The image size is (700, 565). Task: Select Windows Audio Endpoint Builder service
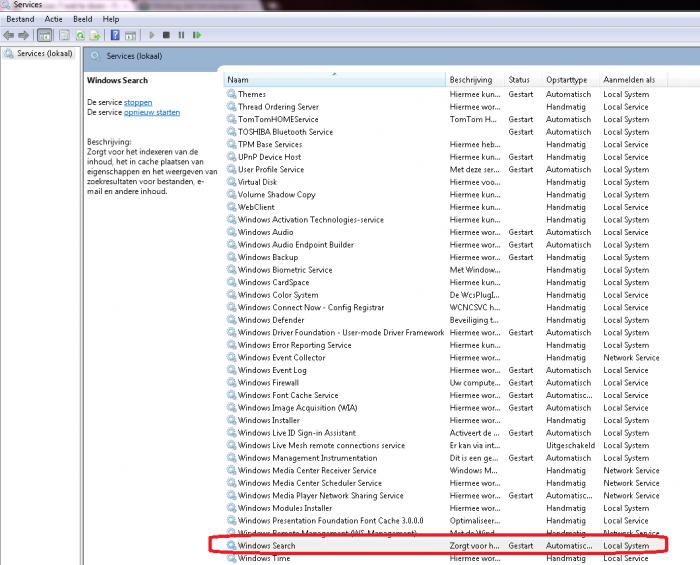pyautogui.click(x=444, y=245)
